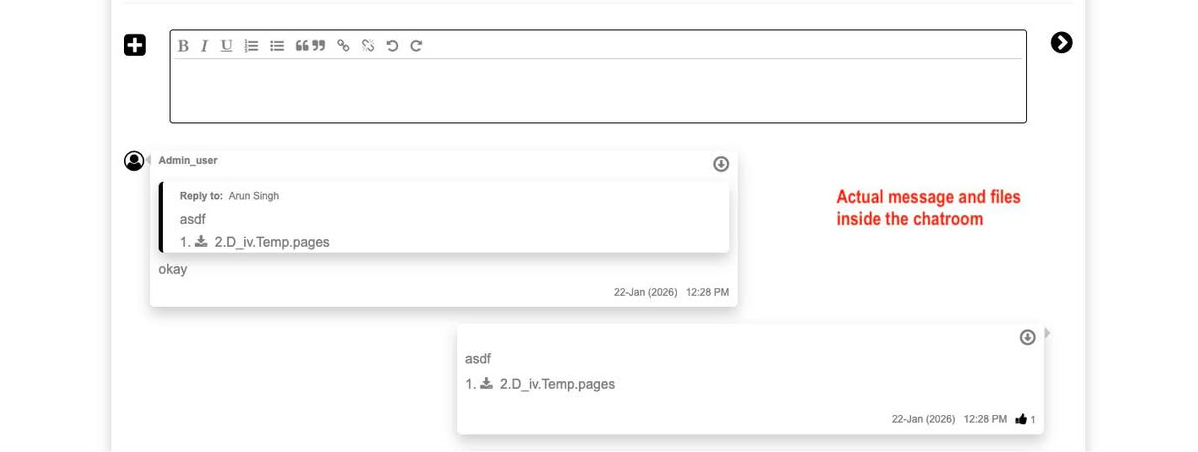Click the thumbs-up like icon
The image size is (1198, 452).
tap(1021, 419)
